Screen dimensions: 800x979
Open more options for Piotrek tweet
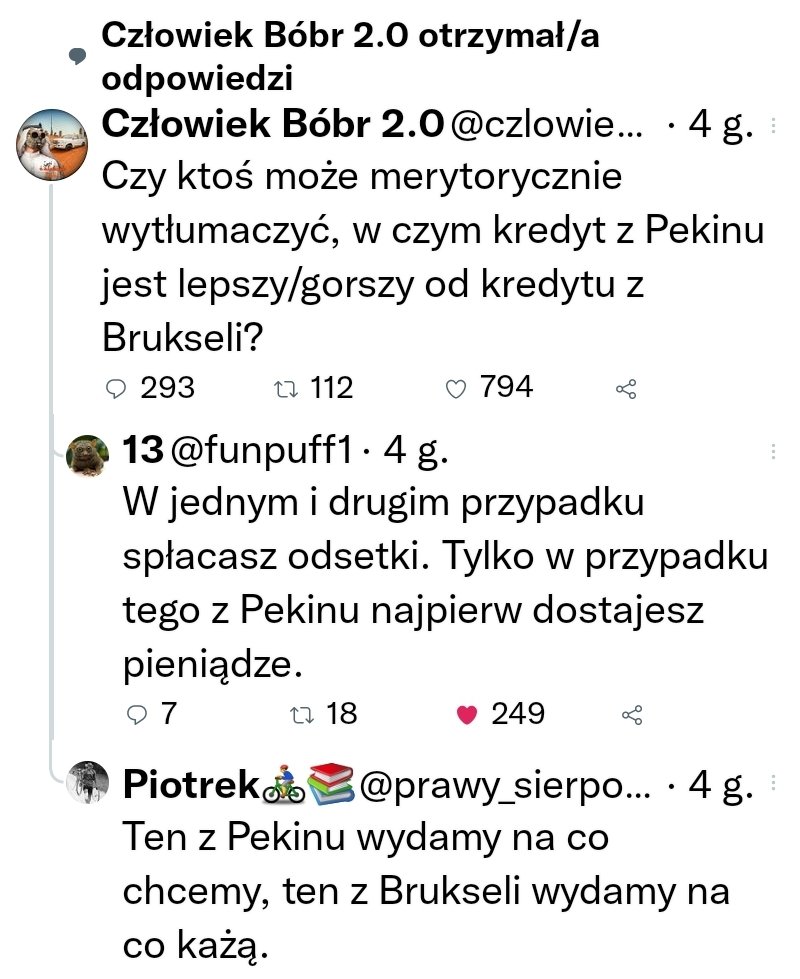(773, 787)
